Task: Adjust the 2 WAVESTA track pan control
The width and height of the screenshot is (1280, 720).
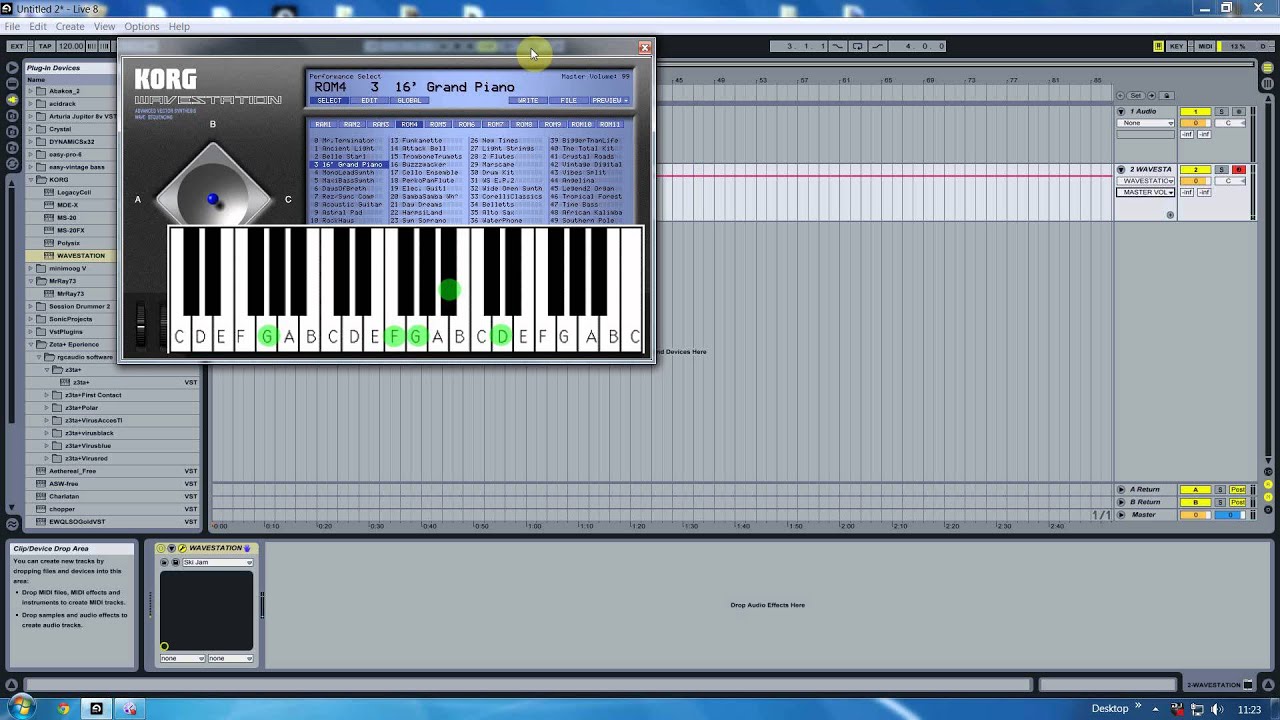Action: click(1230, 181)
